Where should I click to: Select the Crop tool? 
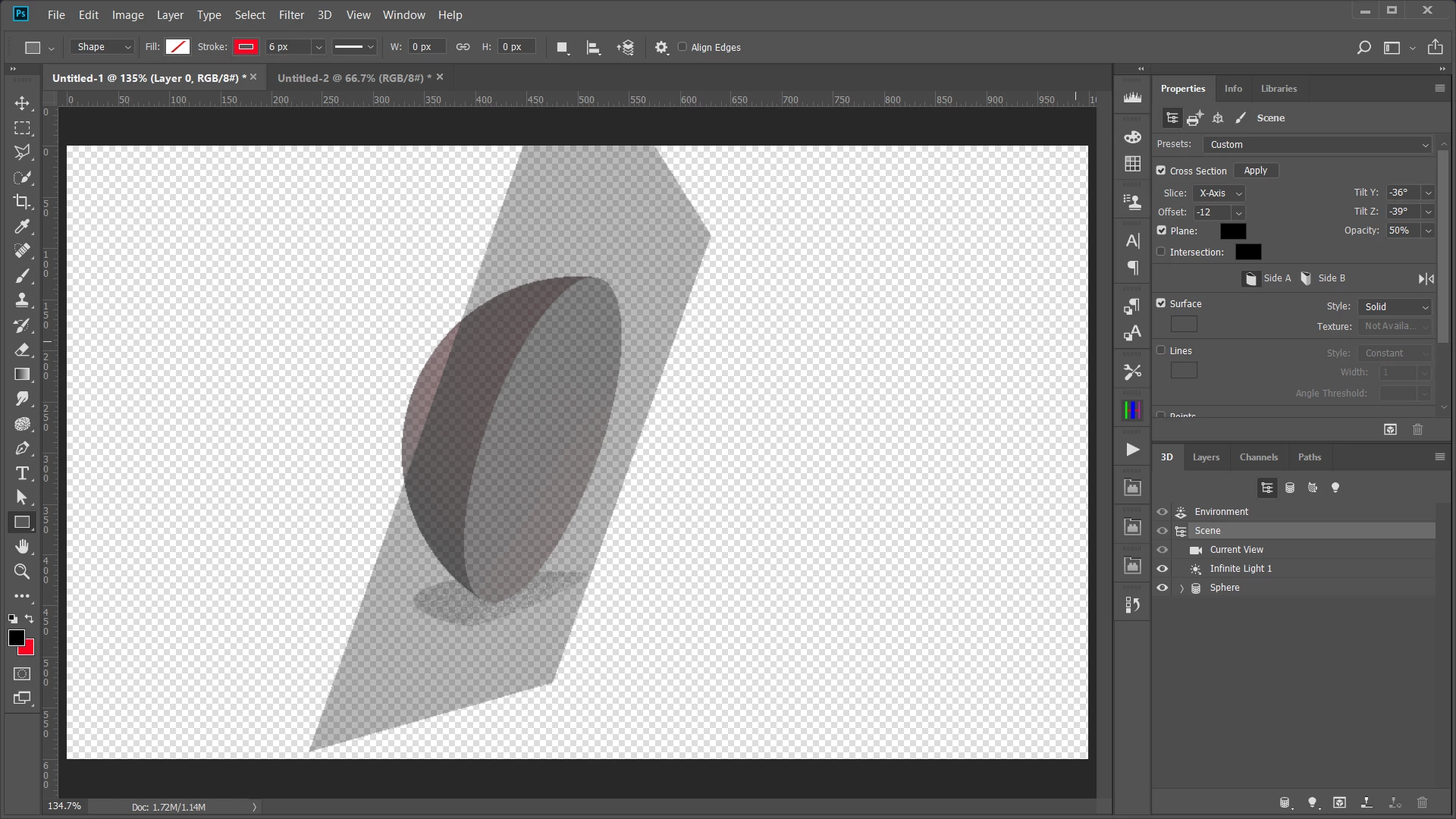click(22, 202)
